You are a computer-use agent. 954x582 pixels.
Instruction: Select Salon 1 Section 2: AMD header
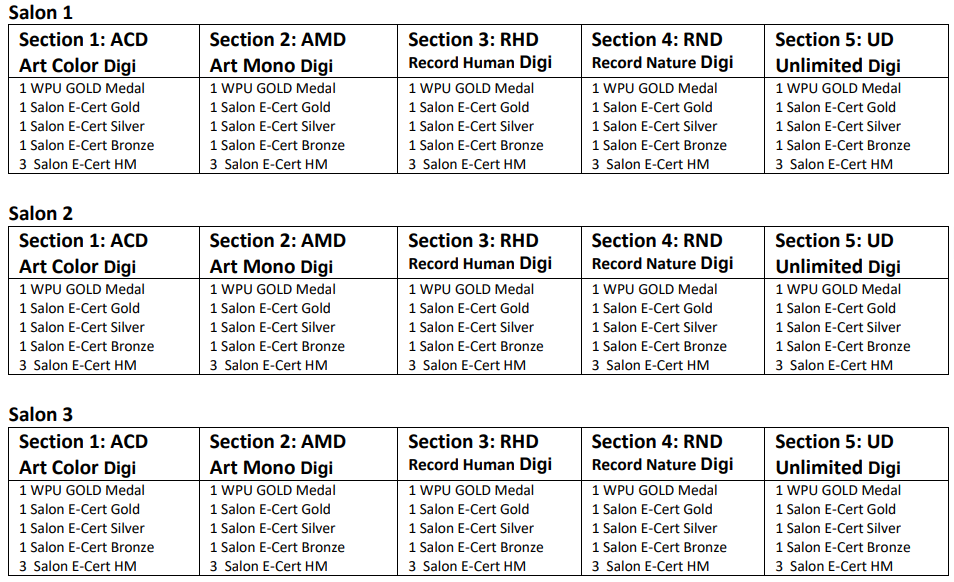click(x=277, y=40)
